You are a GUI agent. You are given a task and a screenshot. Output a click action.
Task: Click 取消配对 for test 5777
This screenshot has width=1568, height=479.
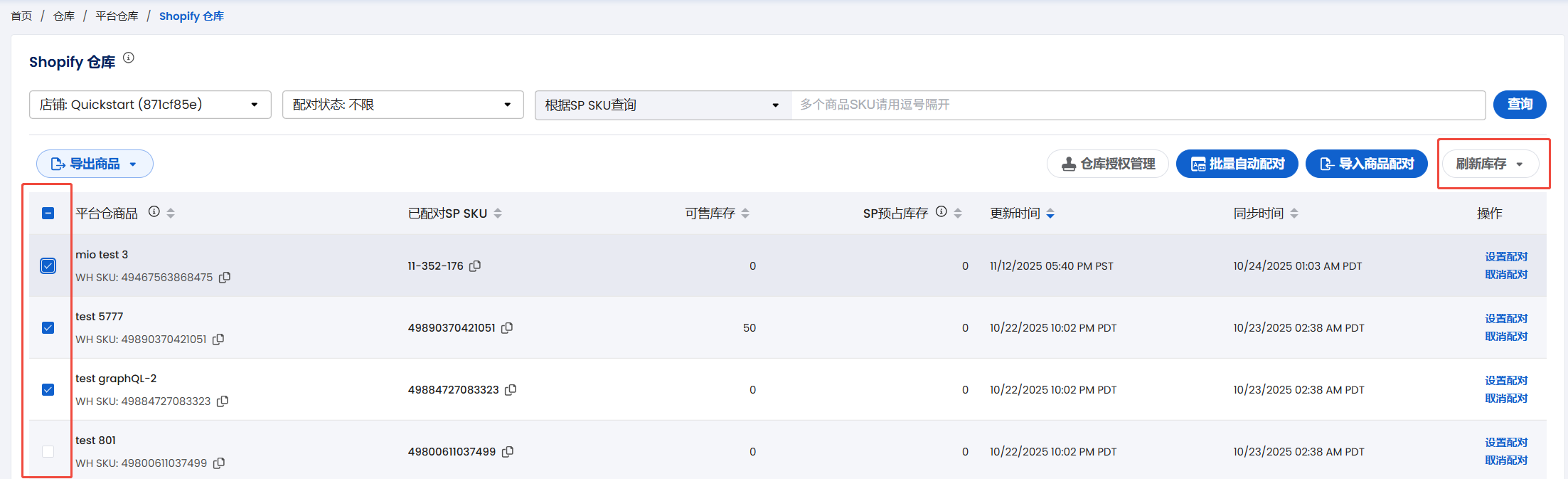pyautogui.click(x=1505, y=337)
